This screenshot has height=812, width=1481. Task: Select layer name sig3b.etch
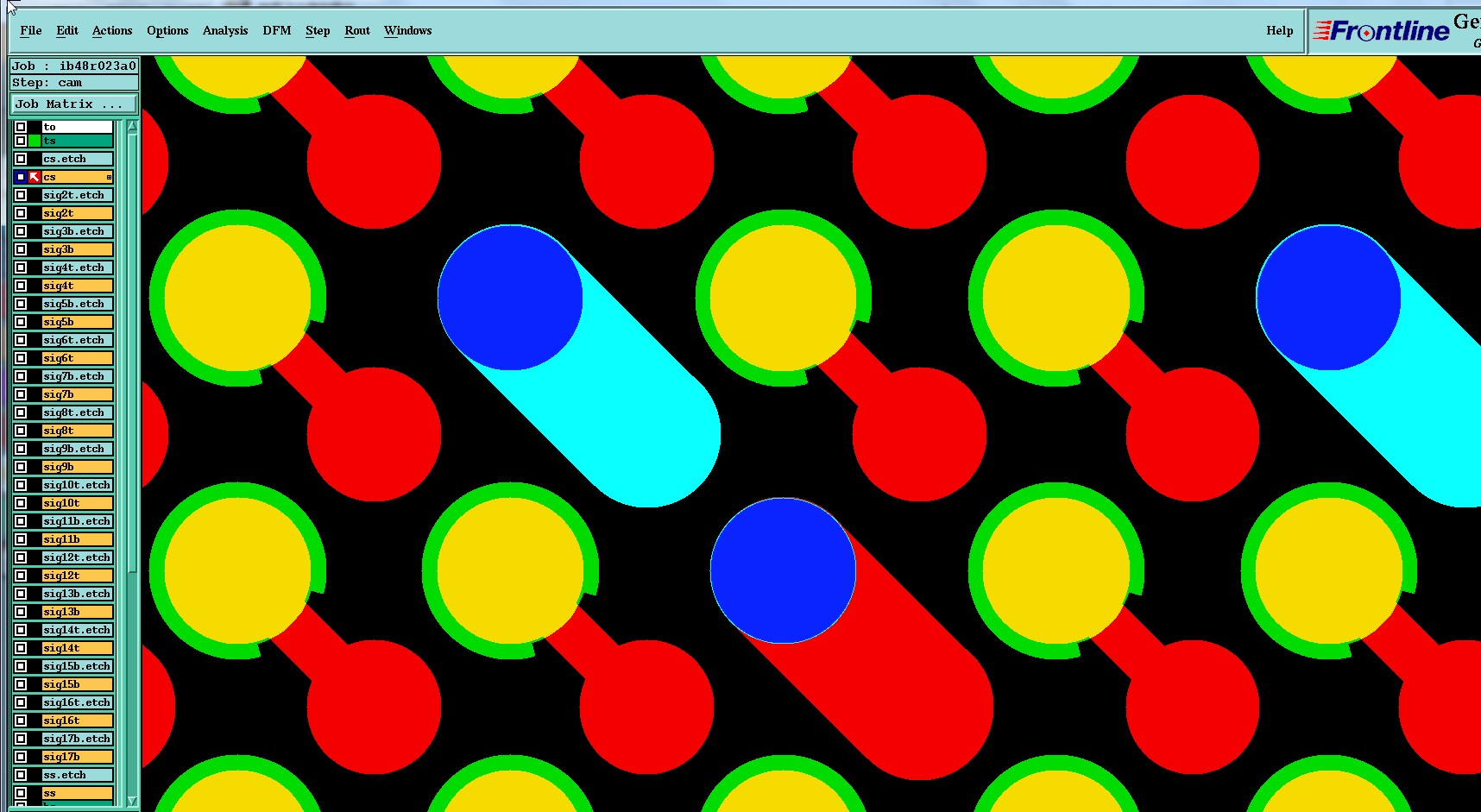coord(78,231)
